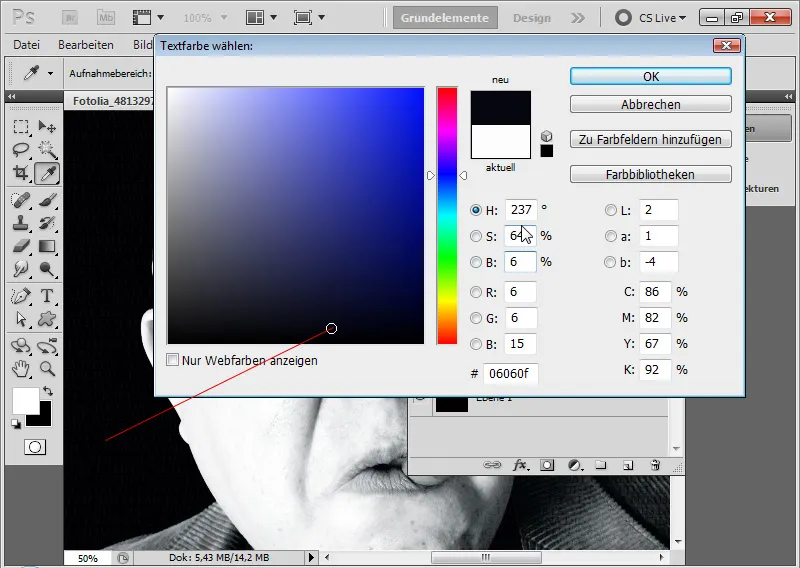Launch Bridge from application bar
Screen dimensions: 800x568
click(69, 18)
